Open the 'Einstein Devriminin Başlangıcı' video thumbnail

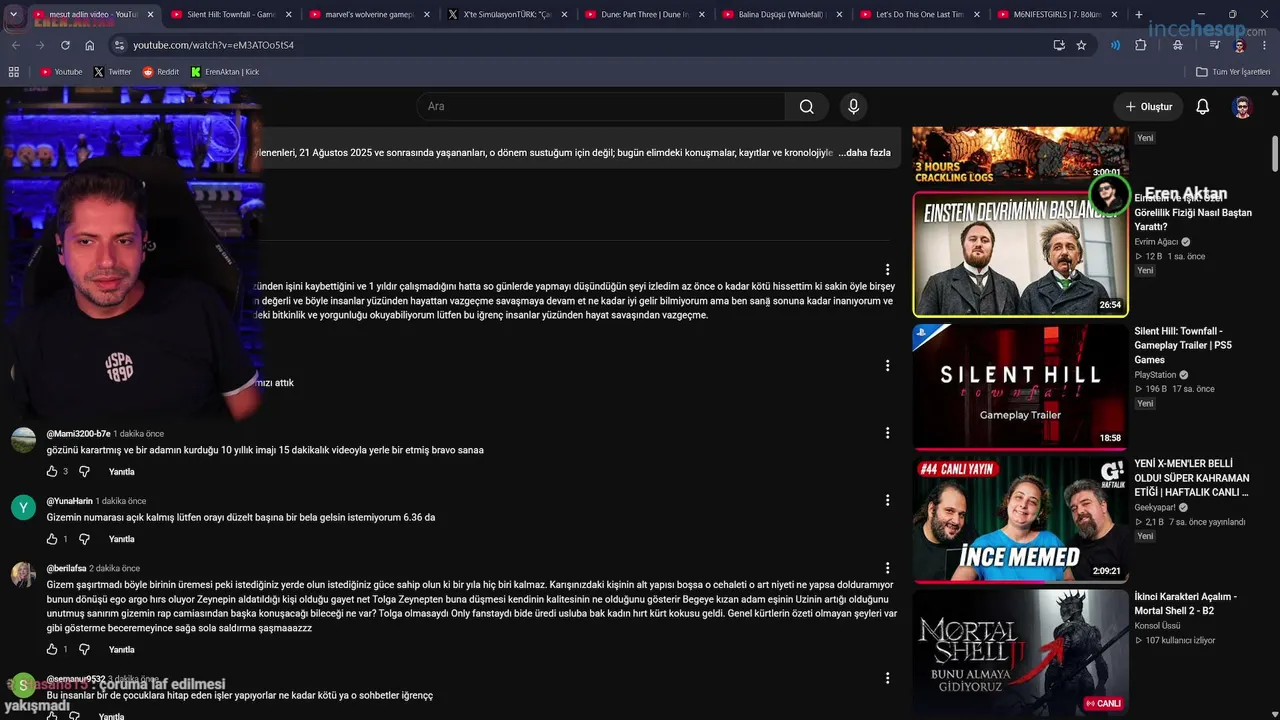[x=1020, y=255]
